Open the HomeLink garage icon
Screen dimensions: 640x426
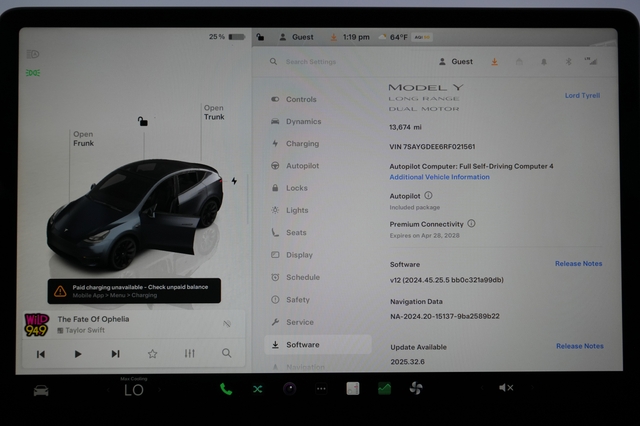click(x=519, y=62)
